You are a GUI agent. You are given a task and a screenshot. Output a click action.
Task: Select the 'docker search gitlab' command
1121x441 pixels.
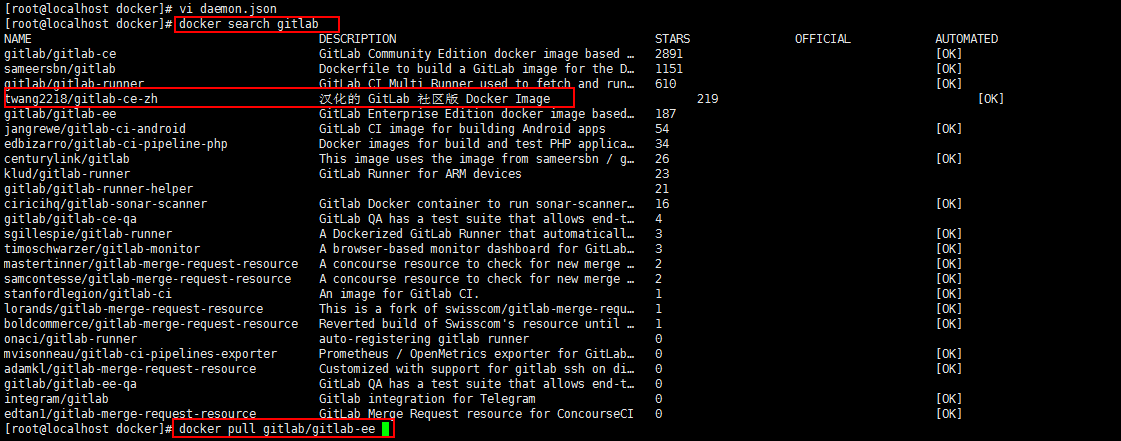pyautogui.click(x=249, y=24)
